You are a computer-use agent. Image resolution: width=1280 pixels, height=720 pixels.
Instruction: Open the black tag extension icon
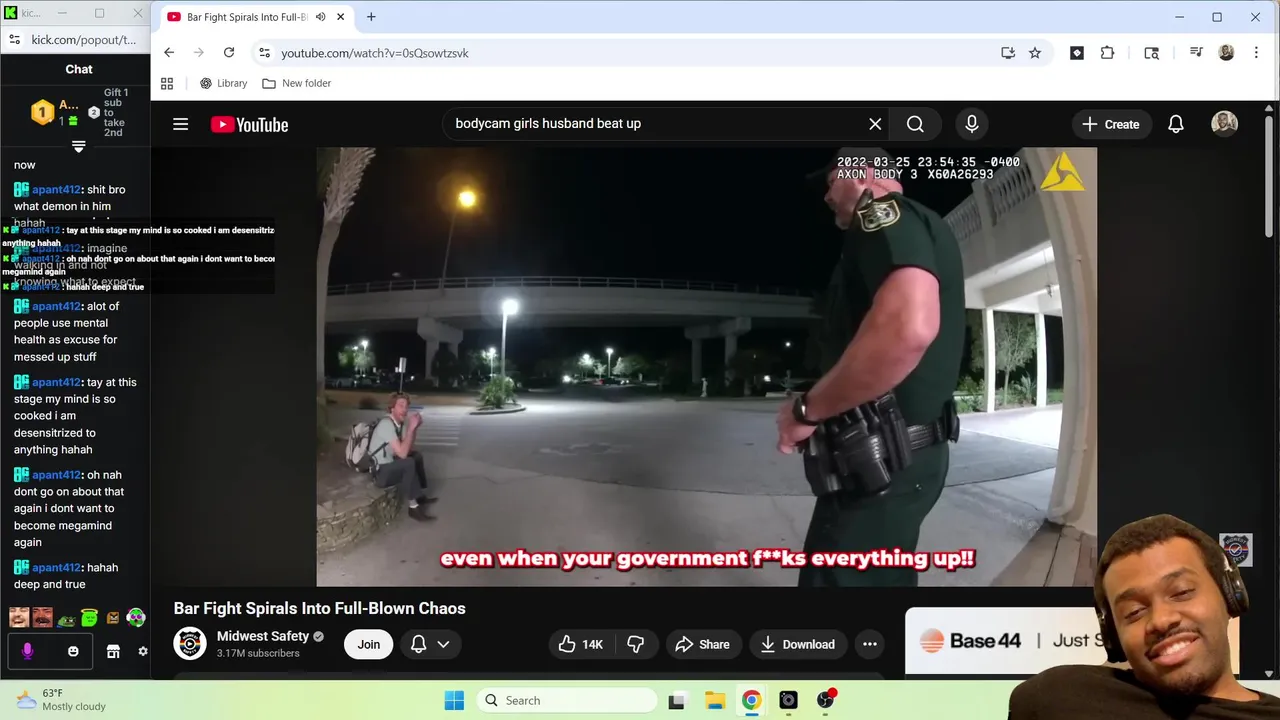pos(1077,53)
